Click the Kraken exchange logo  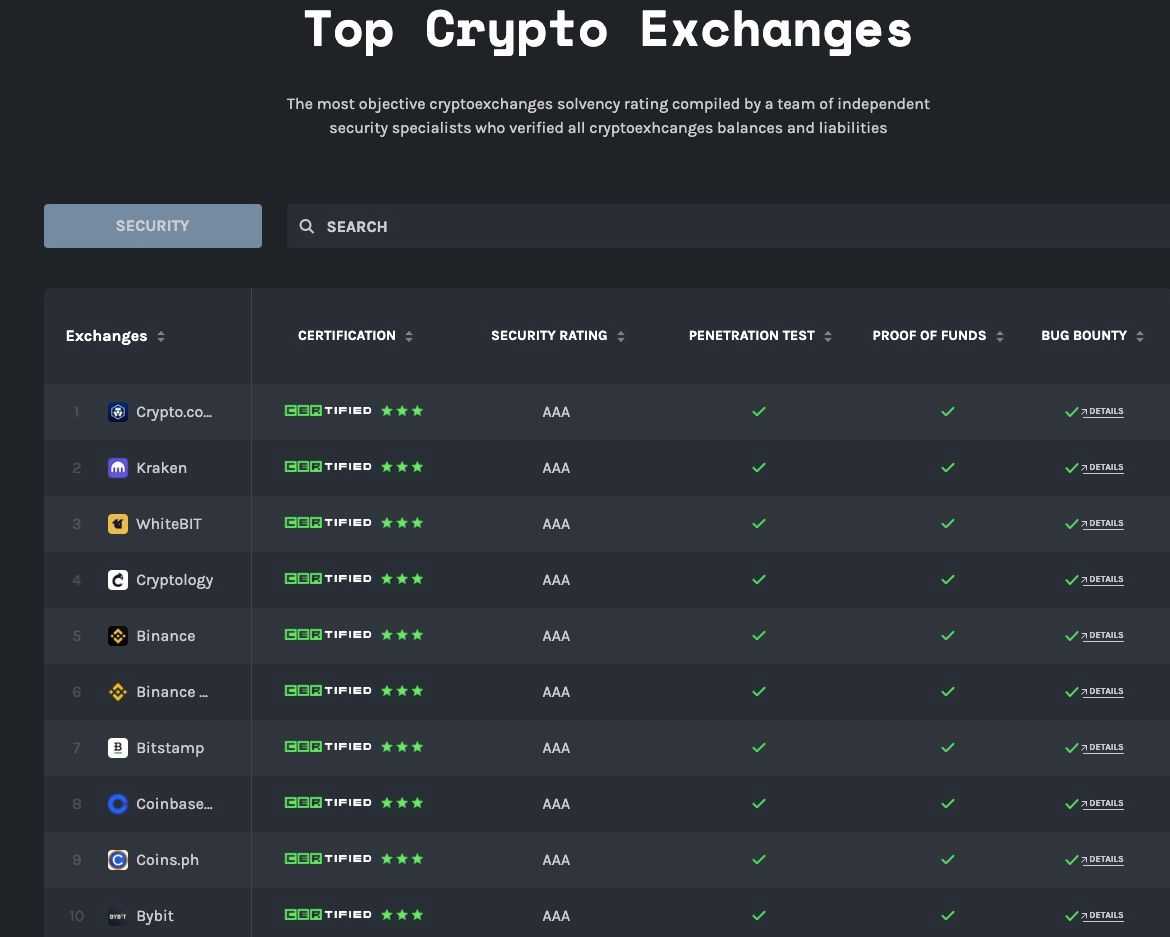(117, 467)
